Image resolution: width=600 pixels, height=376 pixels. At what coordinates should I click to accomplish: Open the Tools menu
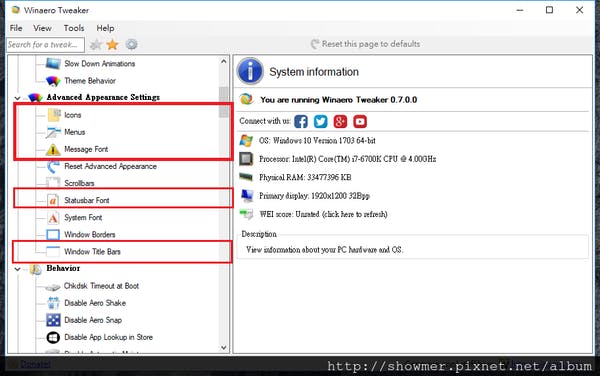pyautogui.click(x=74, y=28)
